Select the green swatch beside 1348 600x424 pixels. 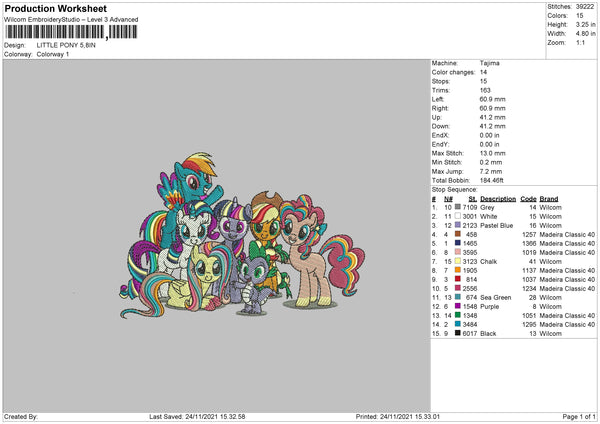pyautogui.click(x=458, y=315)
